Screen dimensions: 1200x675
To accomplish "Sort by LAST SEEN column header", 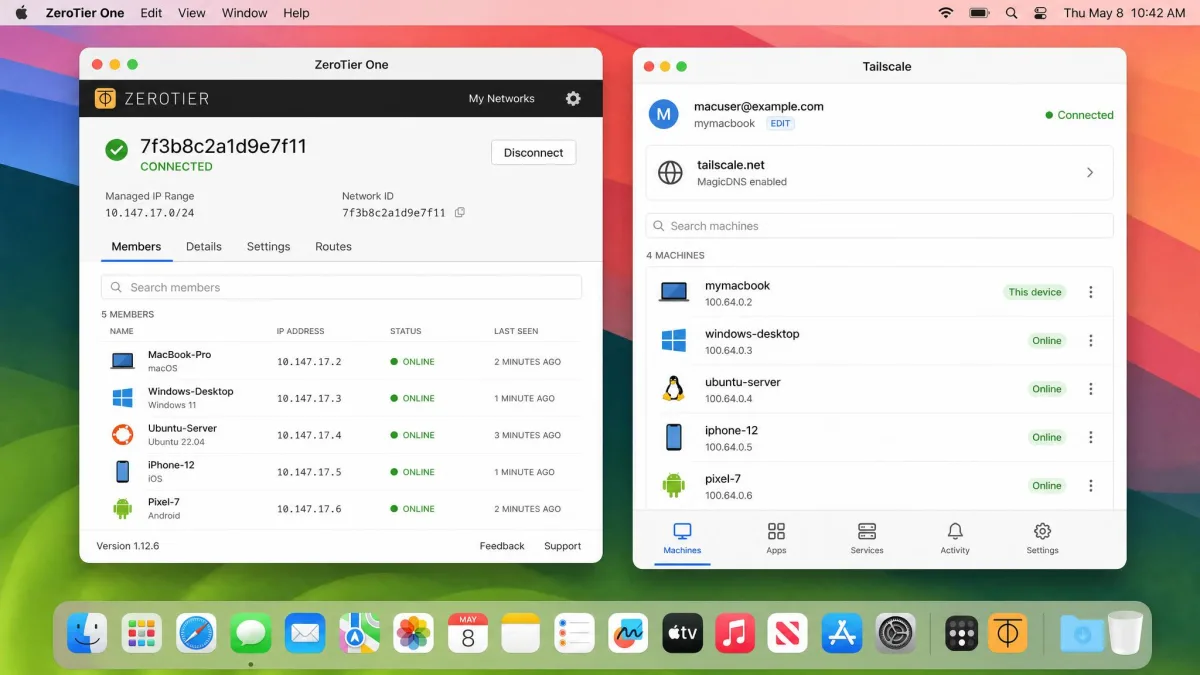I will pos(516,331).
